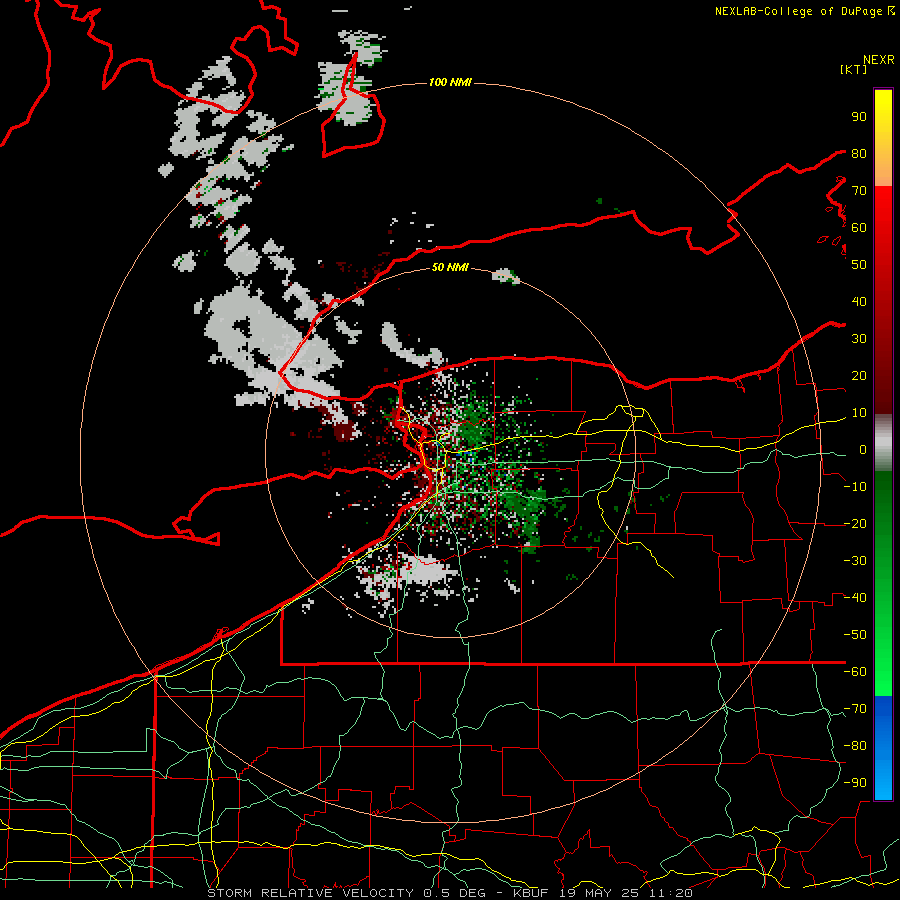
Task: Click the -30 value on the velocity scale
Action: click(x=855, y=561)
